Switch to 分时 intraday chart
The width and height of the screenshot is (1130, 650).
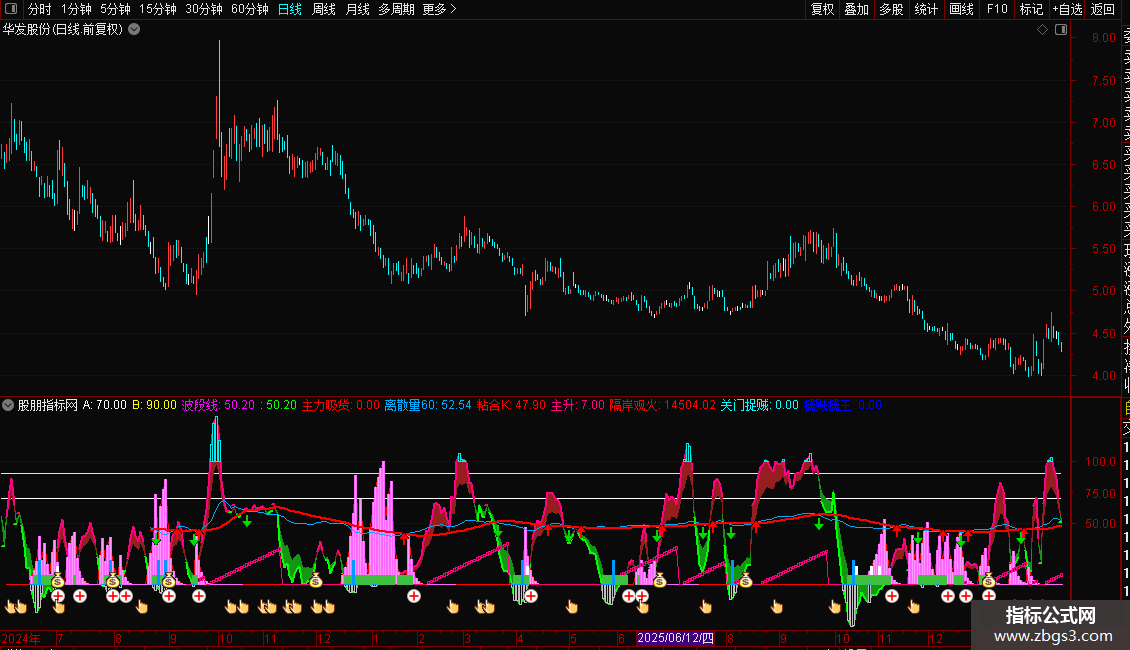point(40,9)
